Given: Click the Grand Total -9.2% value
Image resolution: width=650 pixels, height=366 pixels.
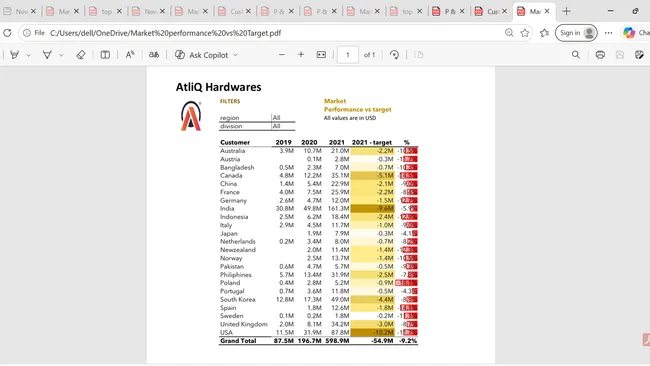Looking at the screenshot, I should click(x=407, y=341).
